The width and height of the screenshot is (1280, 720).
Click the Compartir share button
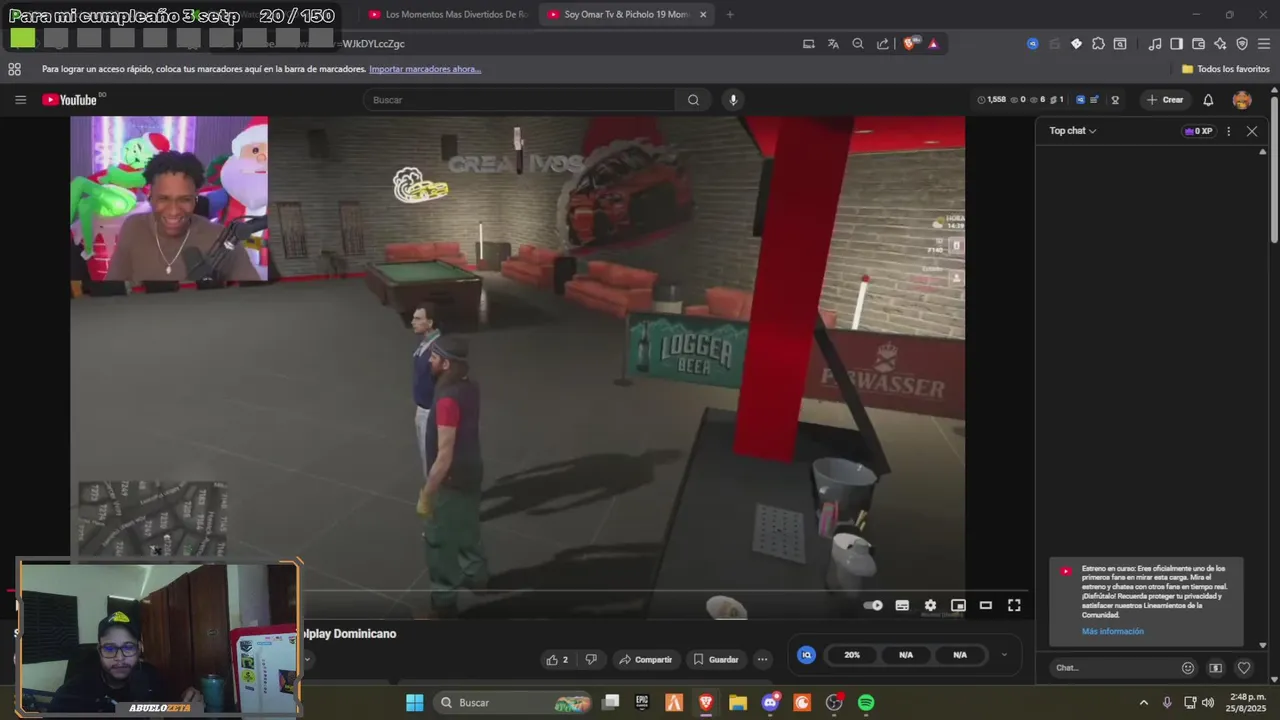pos(645,659)
